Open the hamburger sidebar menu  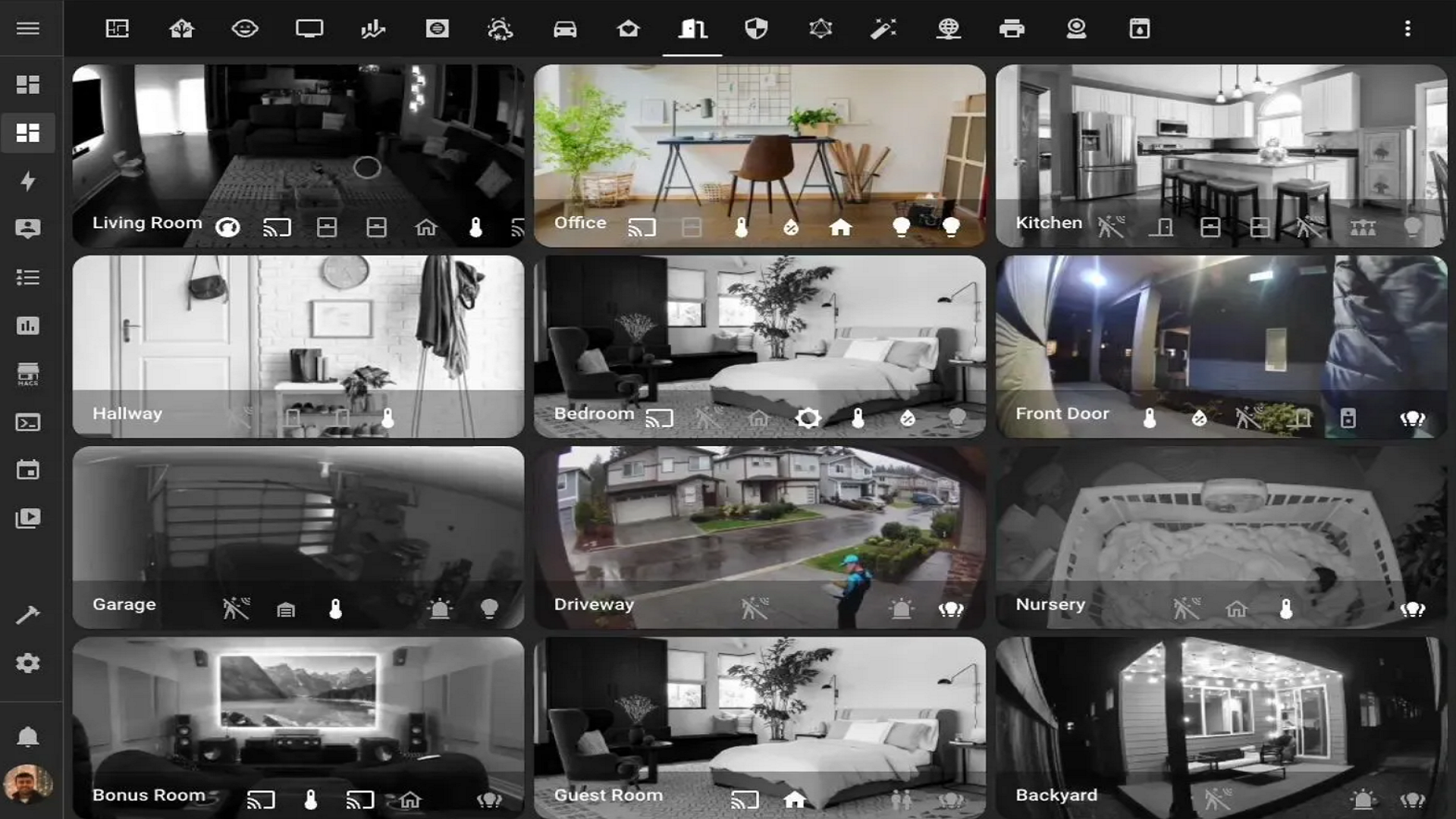[28, 28]
